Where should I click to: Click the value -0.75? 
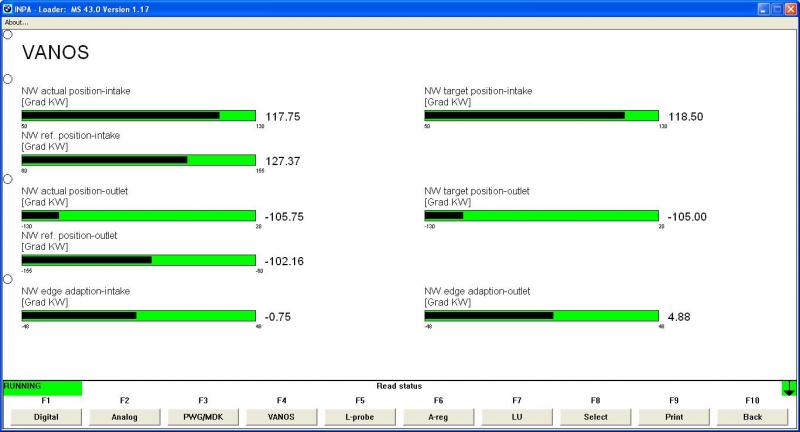click(278, 317)
